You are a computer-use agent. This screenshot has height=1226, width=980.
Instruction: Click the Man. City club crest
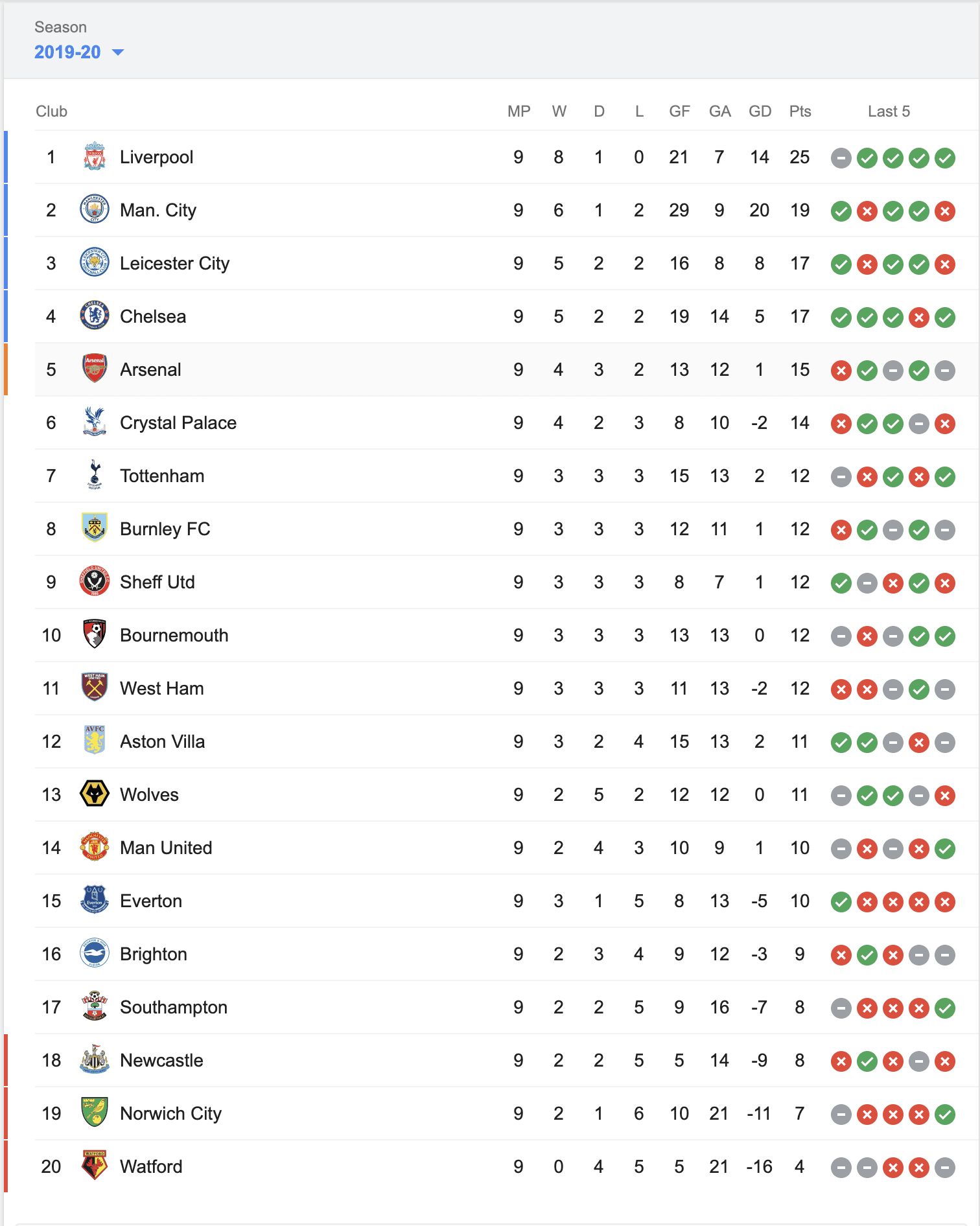[95, 210]
